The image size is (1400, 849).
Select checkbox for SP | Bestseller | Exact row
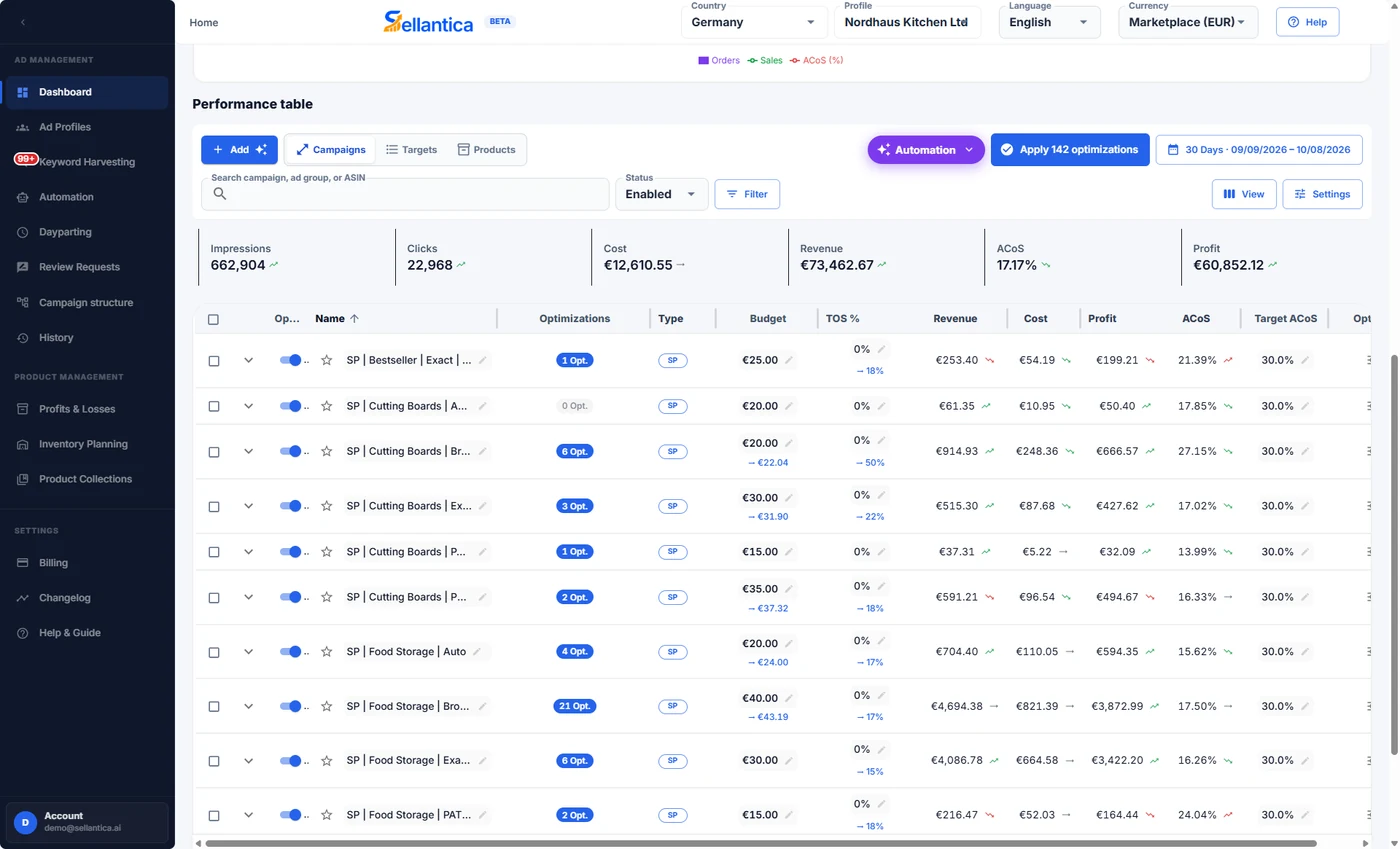pos(213,361)
